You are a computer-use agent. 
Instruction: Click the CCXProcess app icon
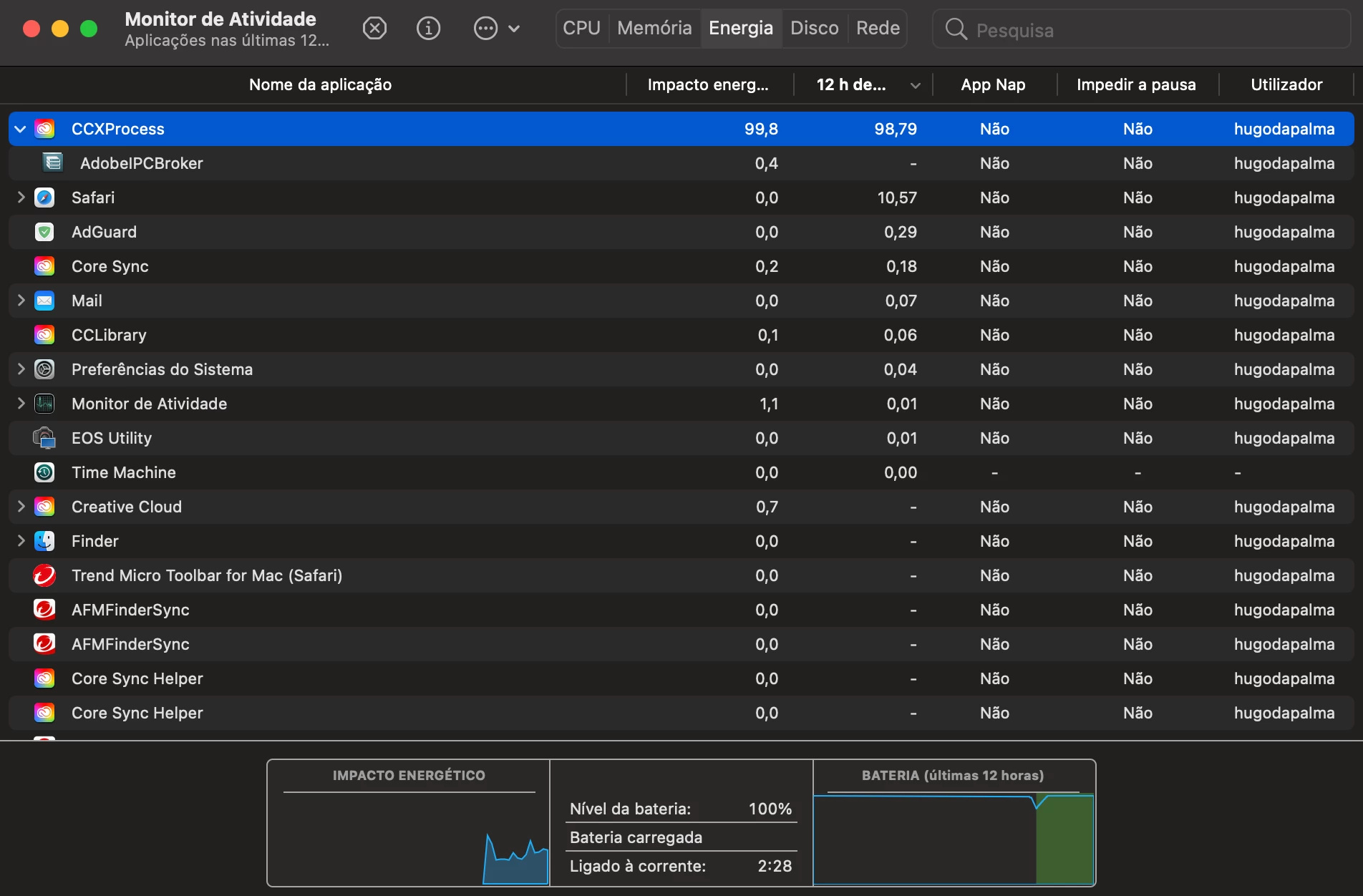point(44,129)
